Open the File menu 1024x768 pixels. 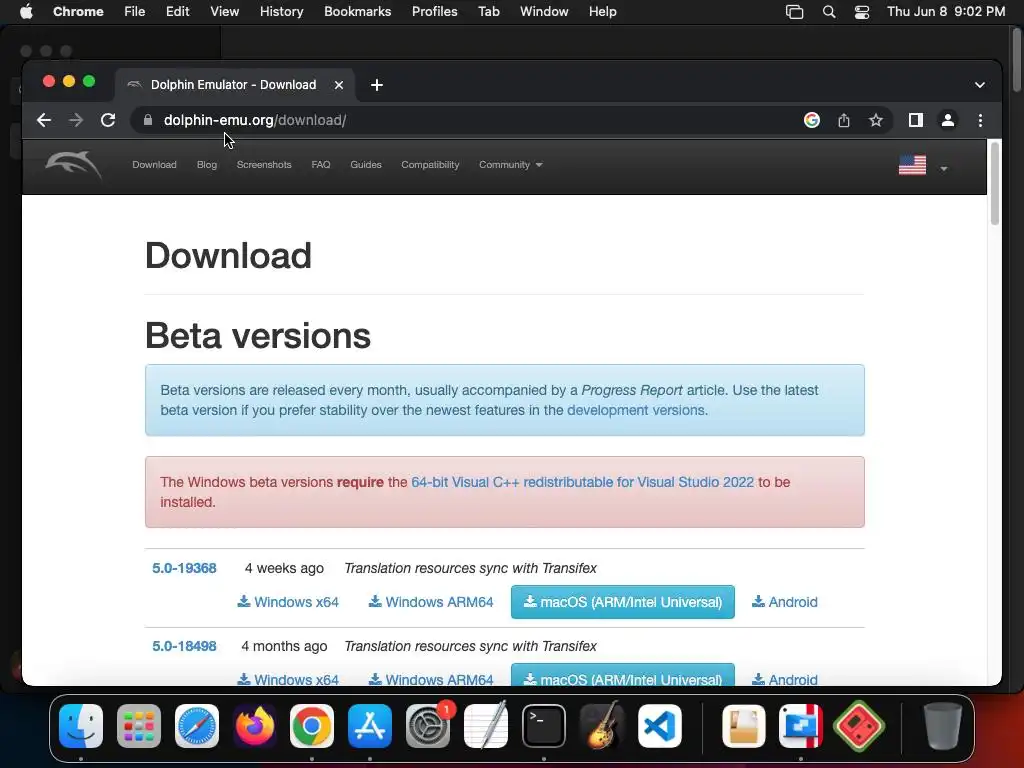(x=135, y=12)
